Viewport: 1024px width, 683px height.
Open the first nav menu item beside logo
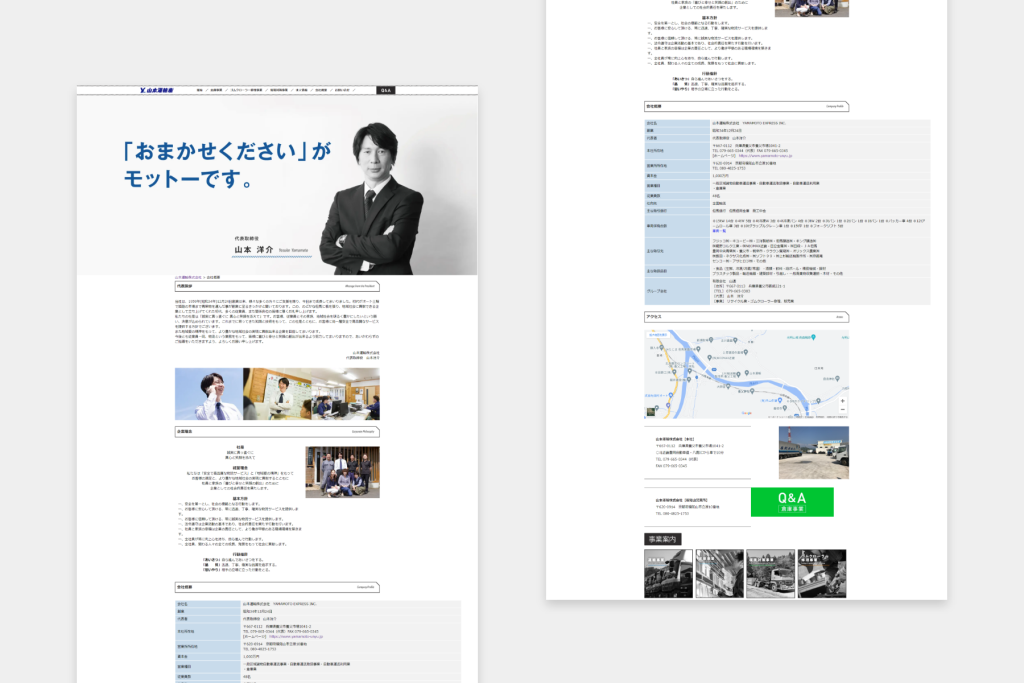click(200, 90)
